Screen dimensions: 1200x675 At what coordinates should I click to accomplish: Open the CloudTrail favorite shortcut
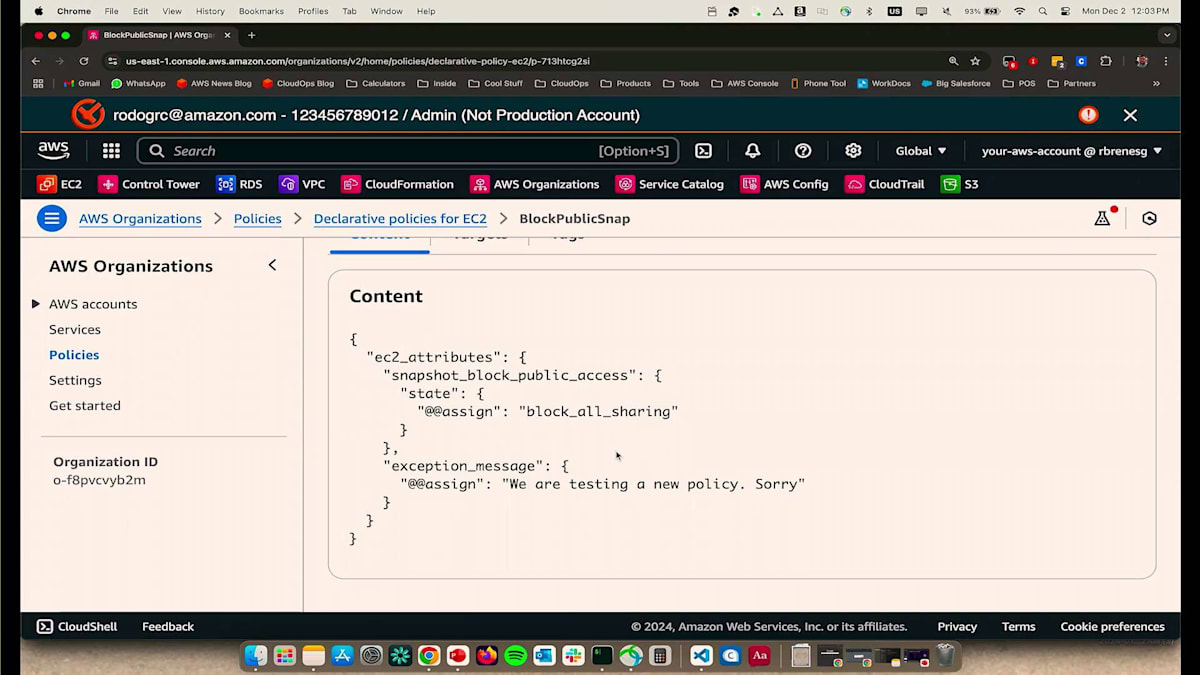885,184
